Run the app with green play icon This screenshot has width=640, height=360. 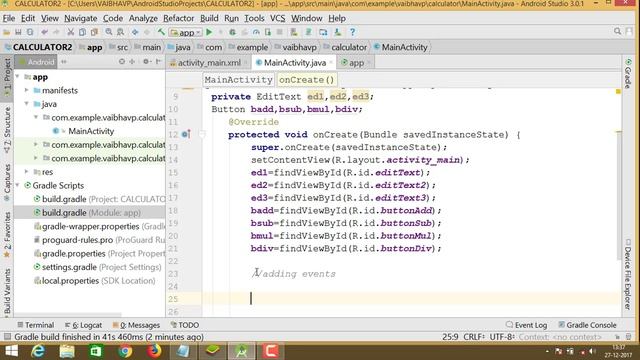click(209, 32)
